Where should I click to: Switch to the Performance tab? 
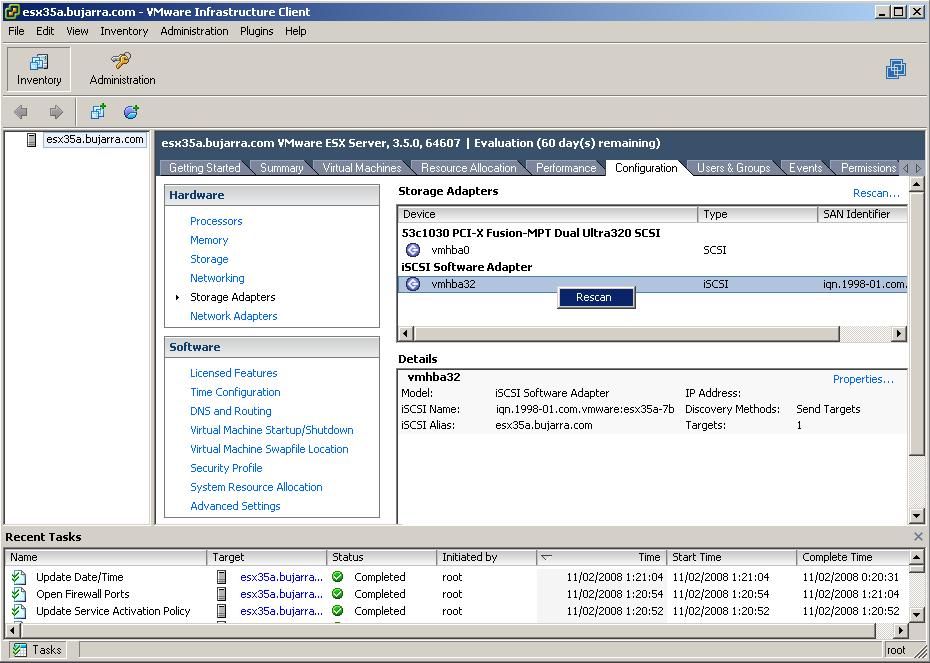(x=566, y=168)
